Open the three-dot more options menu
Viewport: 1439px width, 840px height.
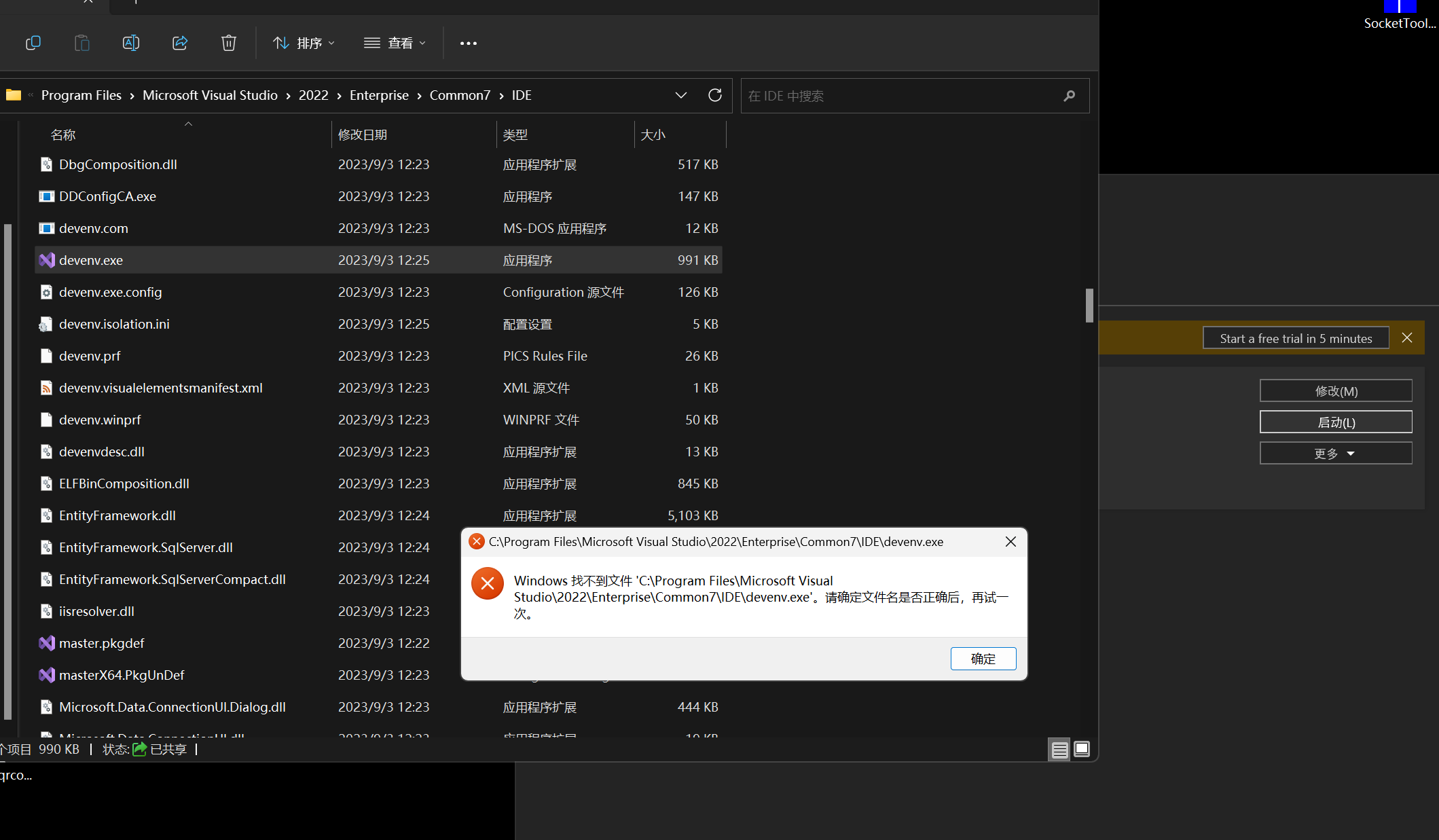(x=468, y=43)
